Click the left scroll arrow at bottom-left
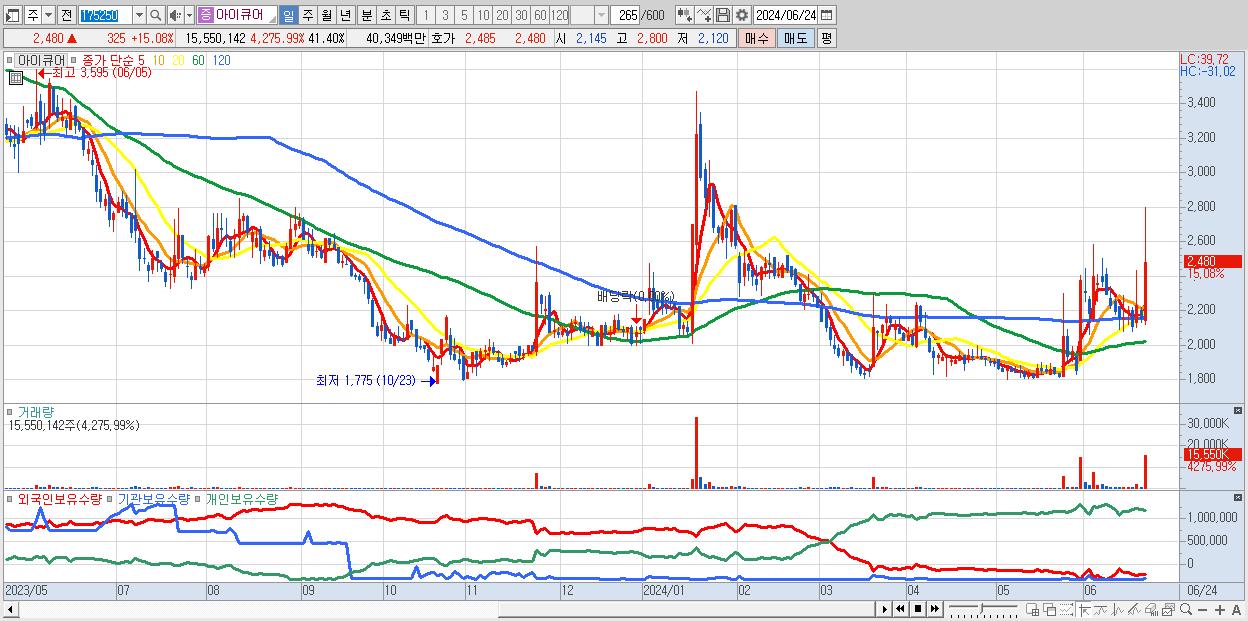 pos(12,609)
